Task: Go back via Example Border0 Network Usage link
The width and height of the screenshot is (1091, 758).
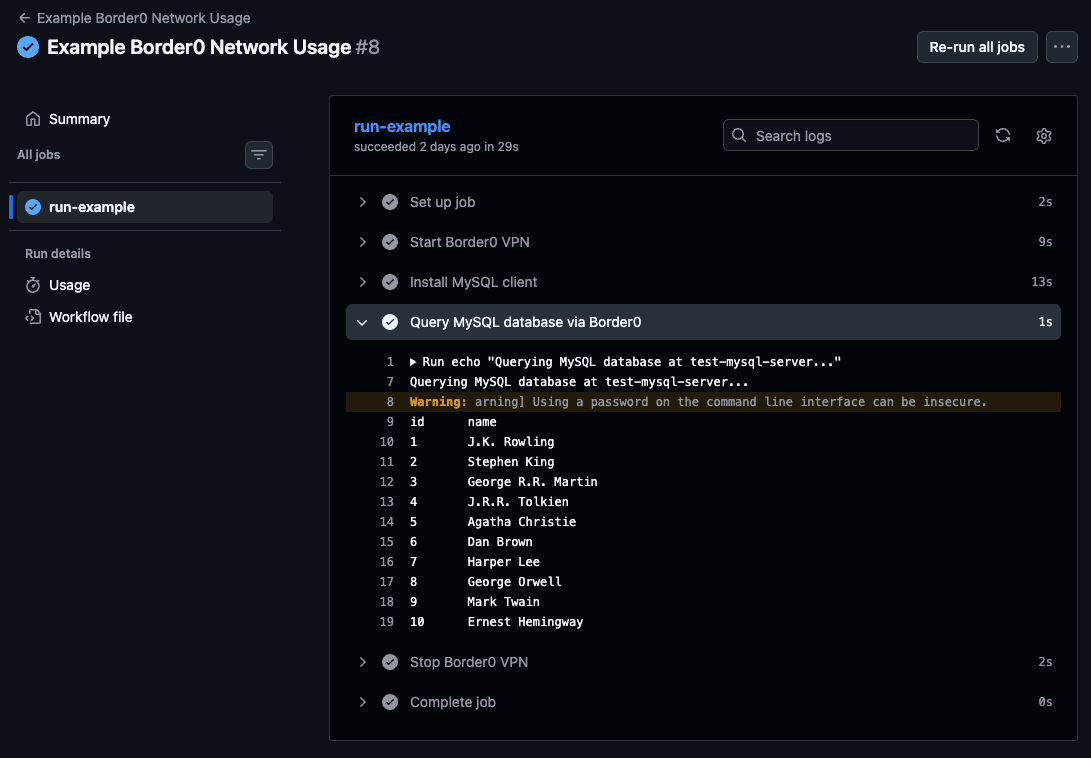Action: (x=143, y=18)
